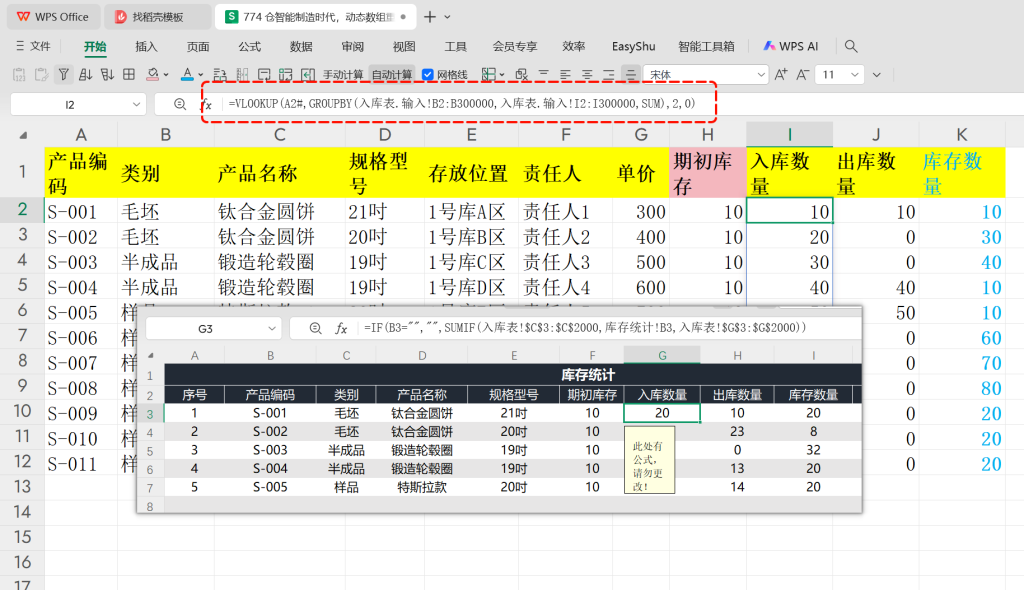The height and width of the screenshot is (590, 1024).
Task: Open the tab list chevron beside the plus
Action: 447,17
